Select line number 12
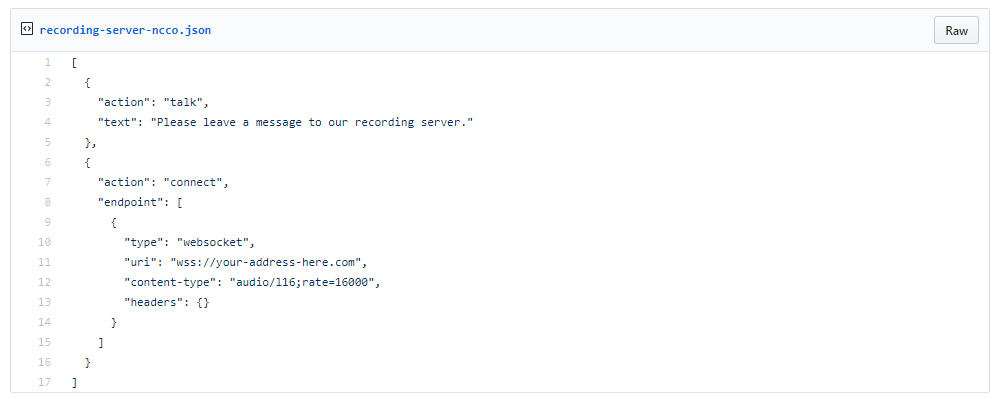The image size is (998, 399). click(45, 282)
